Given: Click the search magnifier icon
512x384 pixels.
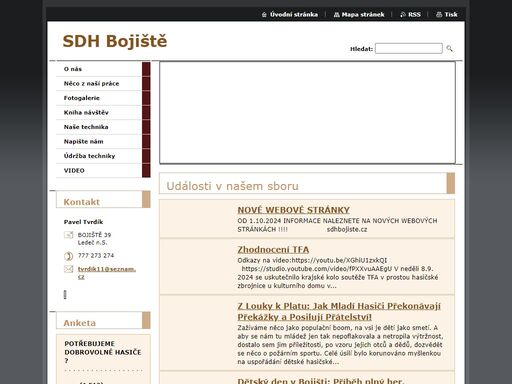Looking at the screenshot, I should coord(449,49).
